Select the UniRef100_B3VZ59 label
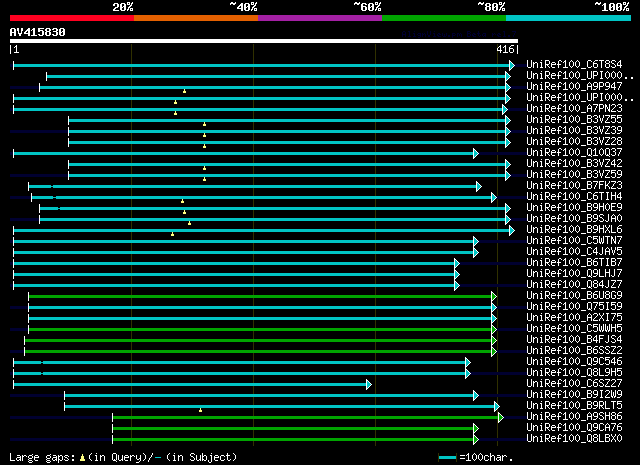The width and height of the screenshot is (640, 465). pyautogui.click(x=574, y=175)
